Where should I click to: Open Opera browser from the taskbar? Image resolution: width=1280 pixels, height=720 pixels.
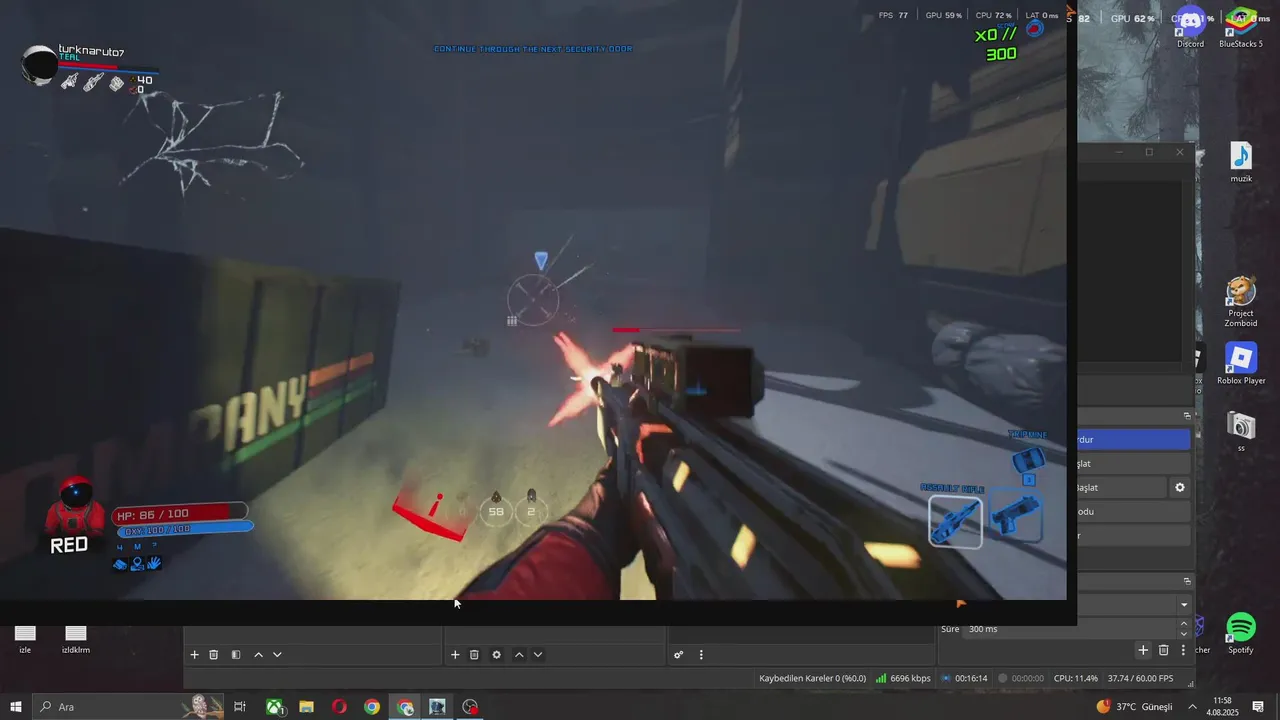339,707
